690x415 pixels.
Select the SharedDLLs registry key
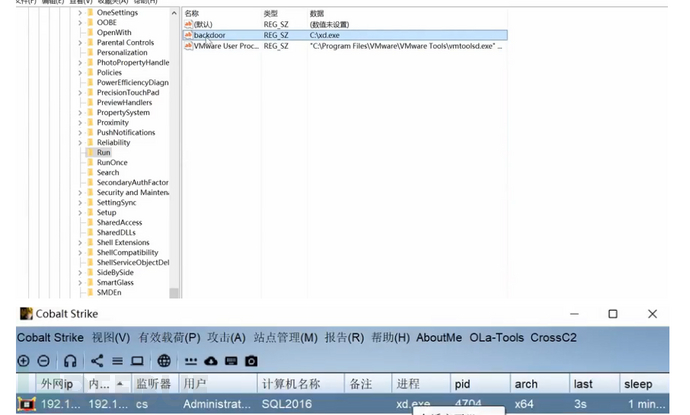[116, 232]
